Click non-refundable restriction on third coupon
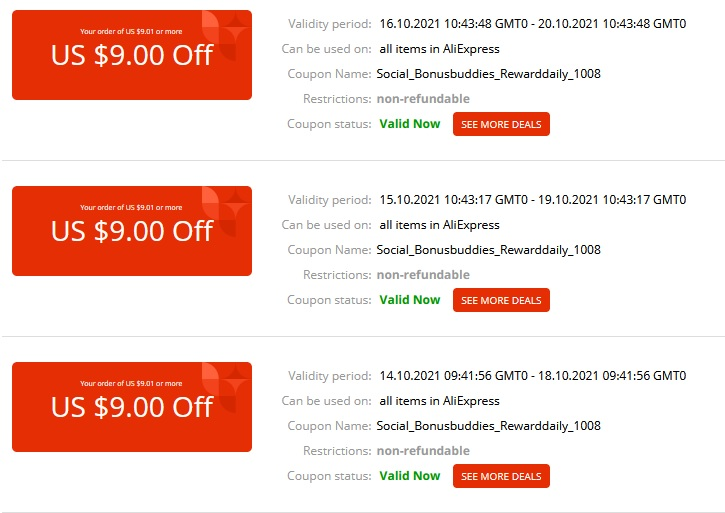725x513 pixels. point(423,451)
